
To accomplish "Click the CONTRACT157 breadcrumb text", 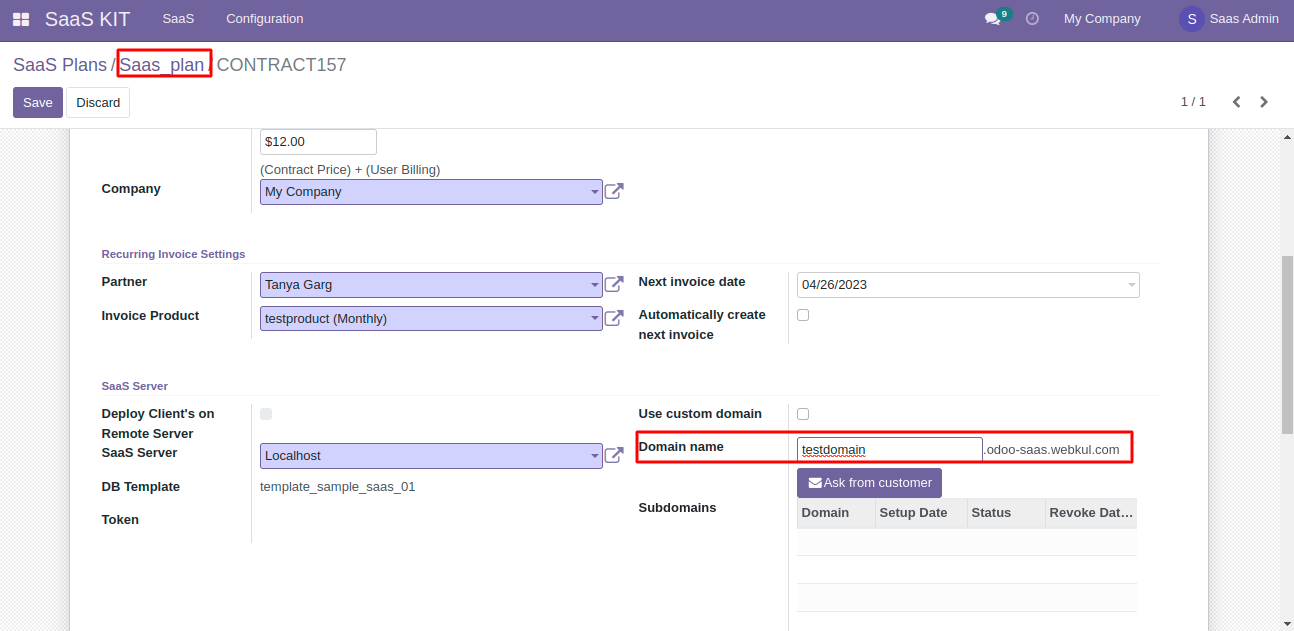I will click(x=281, y=65).
